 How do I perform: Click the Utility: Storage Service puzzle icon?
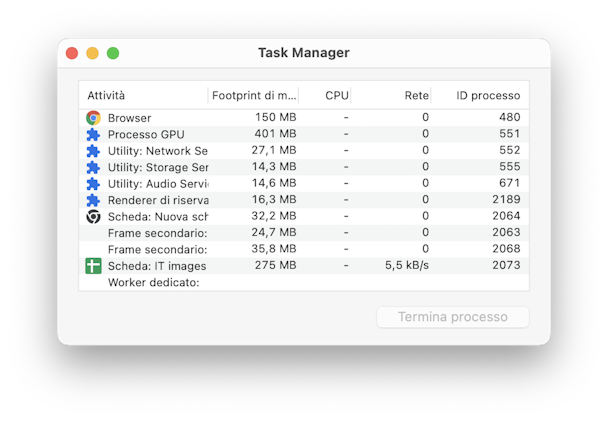coord(93,167)
